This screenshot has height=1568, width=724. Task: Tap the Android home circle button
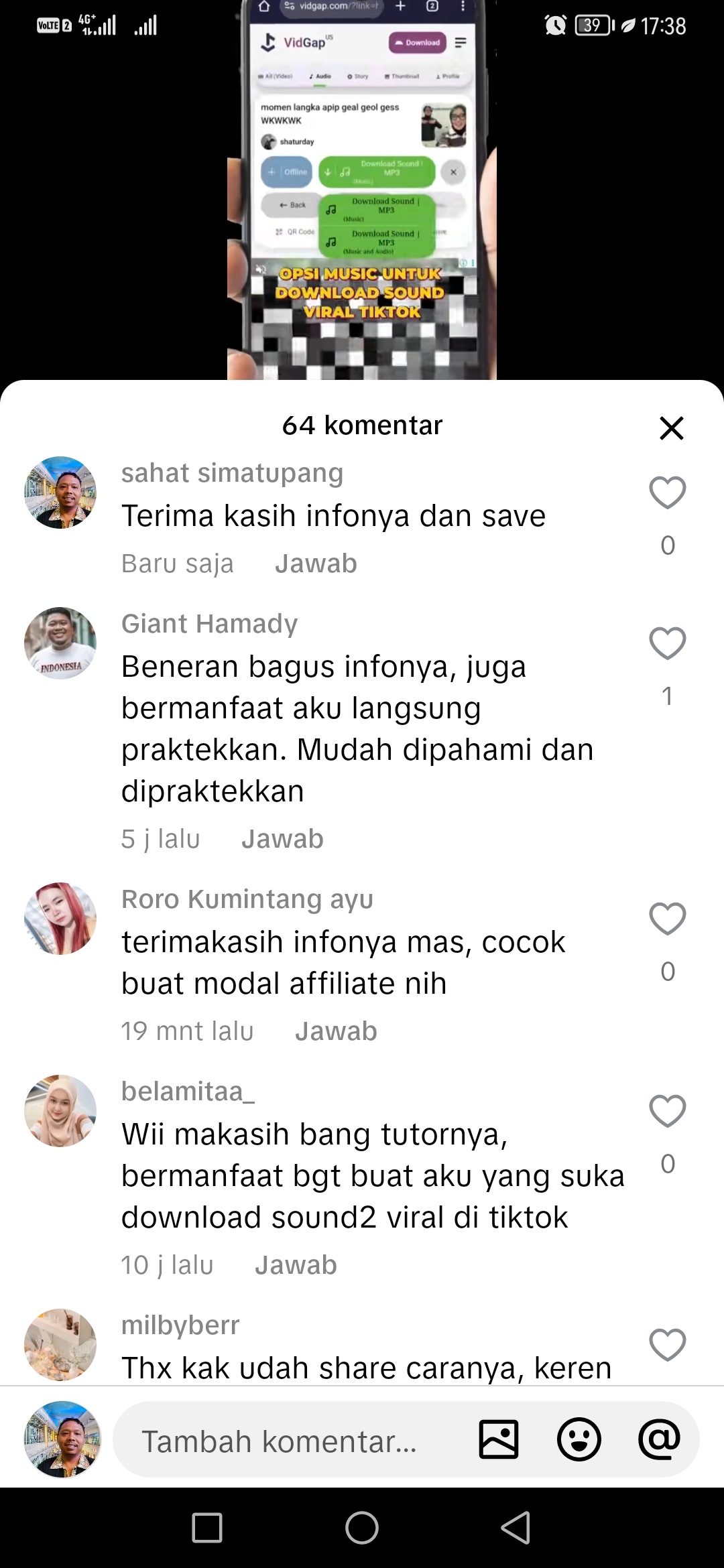tap(362, 1528)
